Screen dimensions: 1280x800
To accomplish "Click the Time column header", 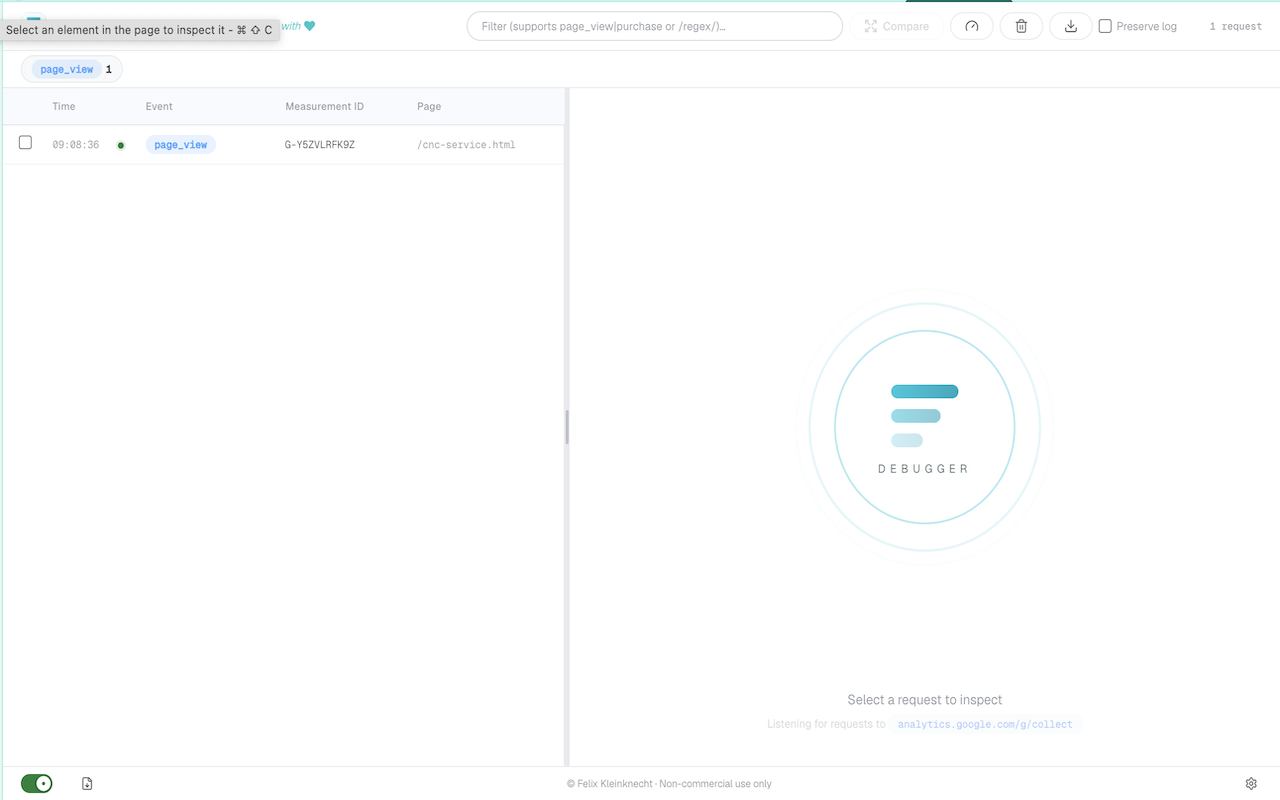I will click(x=64, y=106).
